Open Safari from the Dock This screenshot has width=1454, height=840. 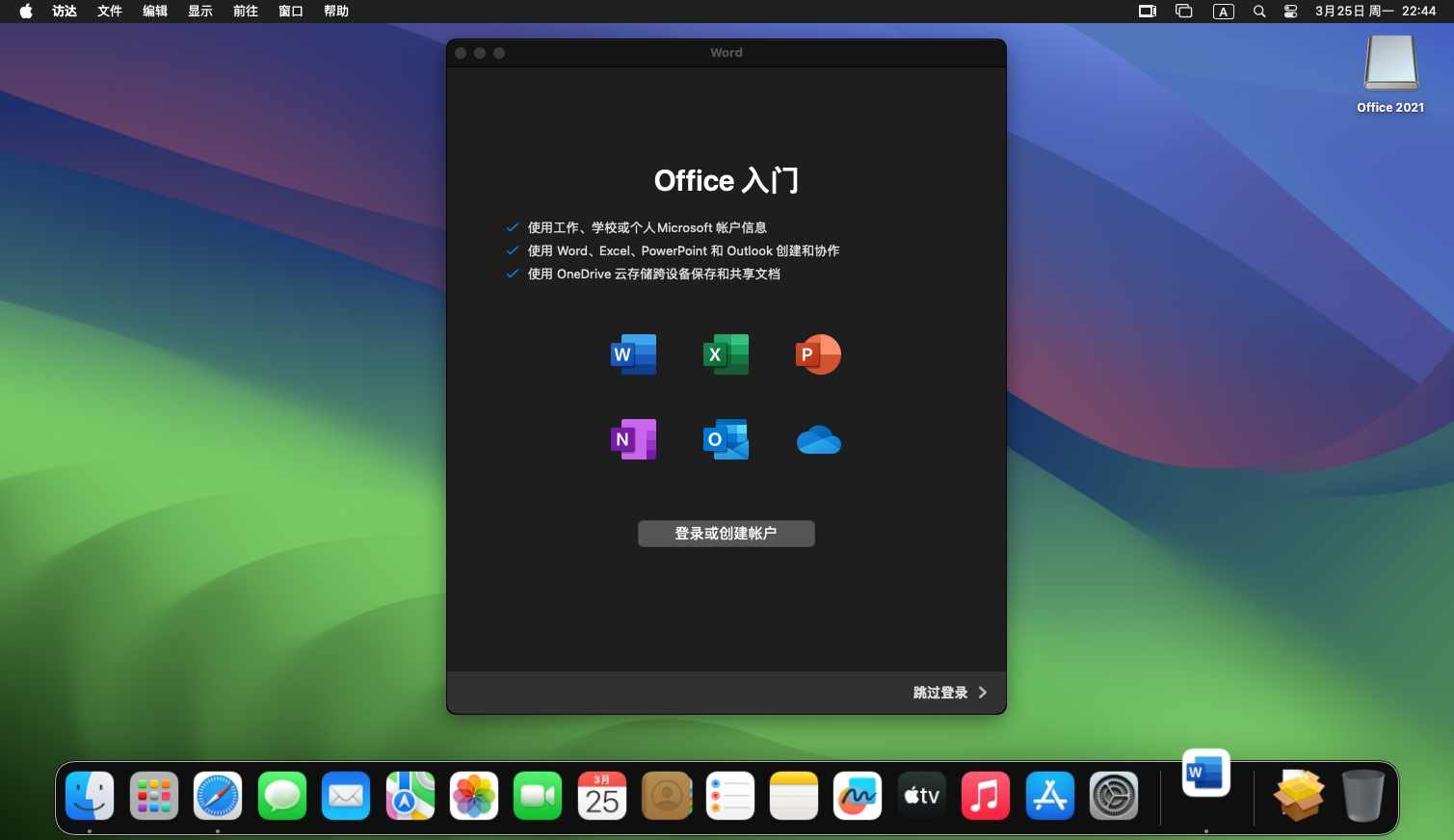[x=218, y=797]
